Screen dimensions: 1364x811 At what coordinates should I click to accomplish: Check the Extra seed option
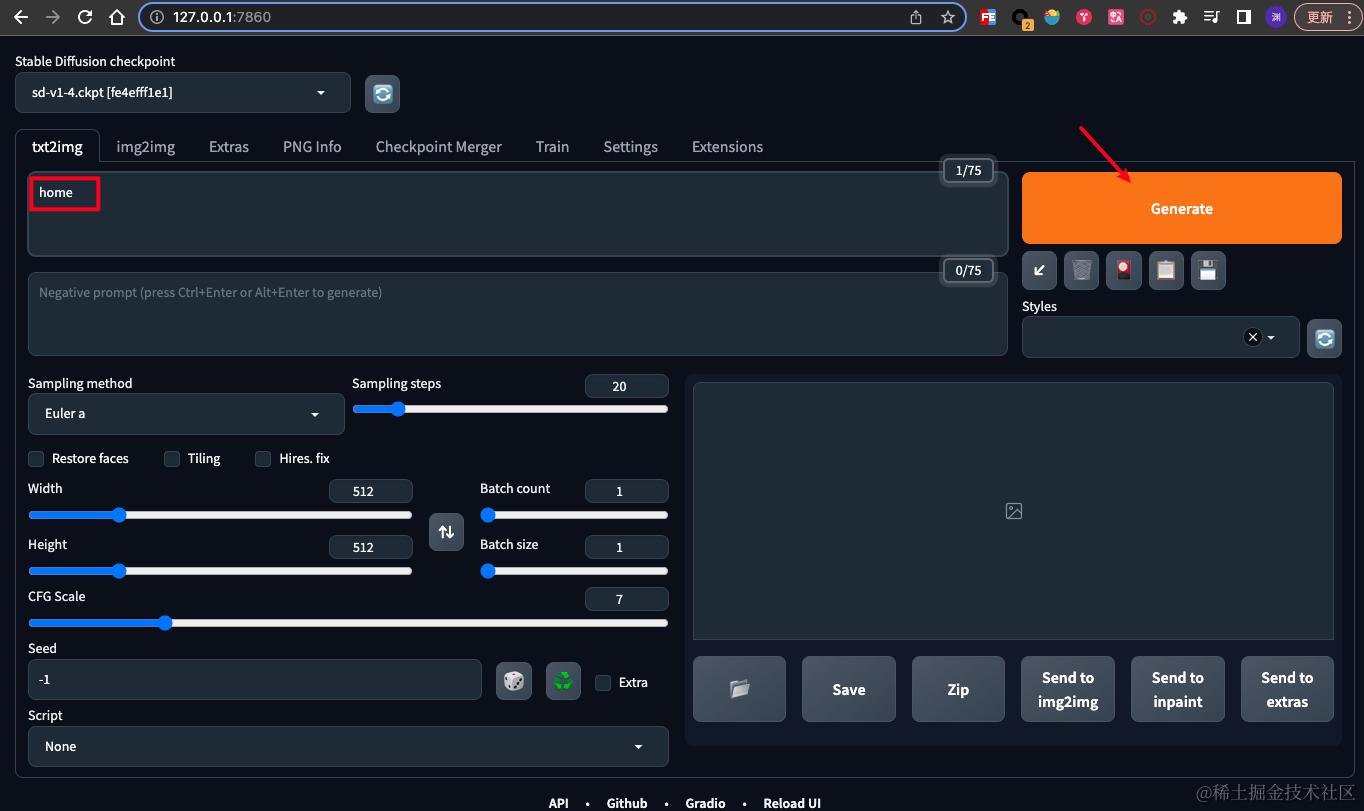603,683
